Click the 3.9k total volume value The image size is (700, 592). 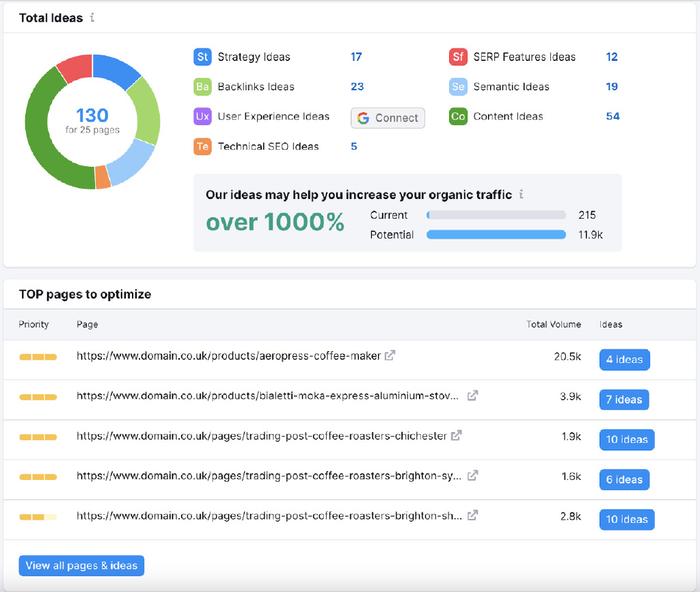(571, 396)
